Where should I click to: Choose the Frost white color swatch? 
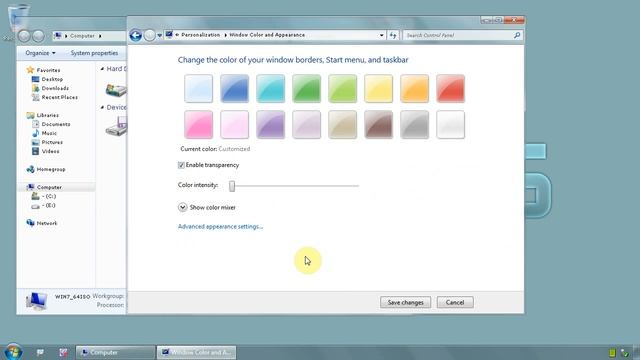[x=451, y=124]
